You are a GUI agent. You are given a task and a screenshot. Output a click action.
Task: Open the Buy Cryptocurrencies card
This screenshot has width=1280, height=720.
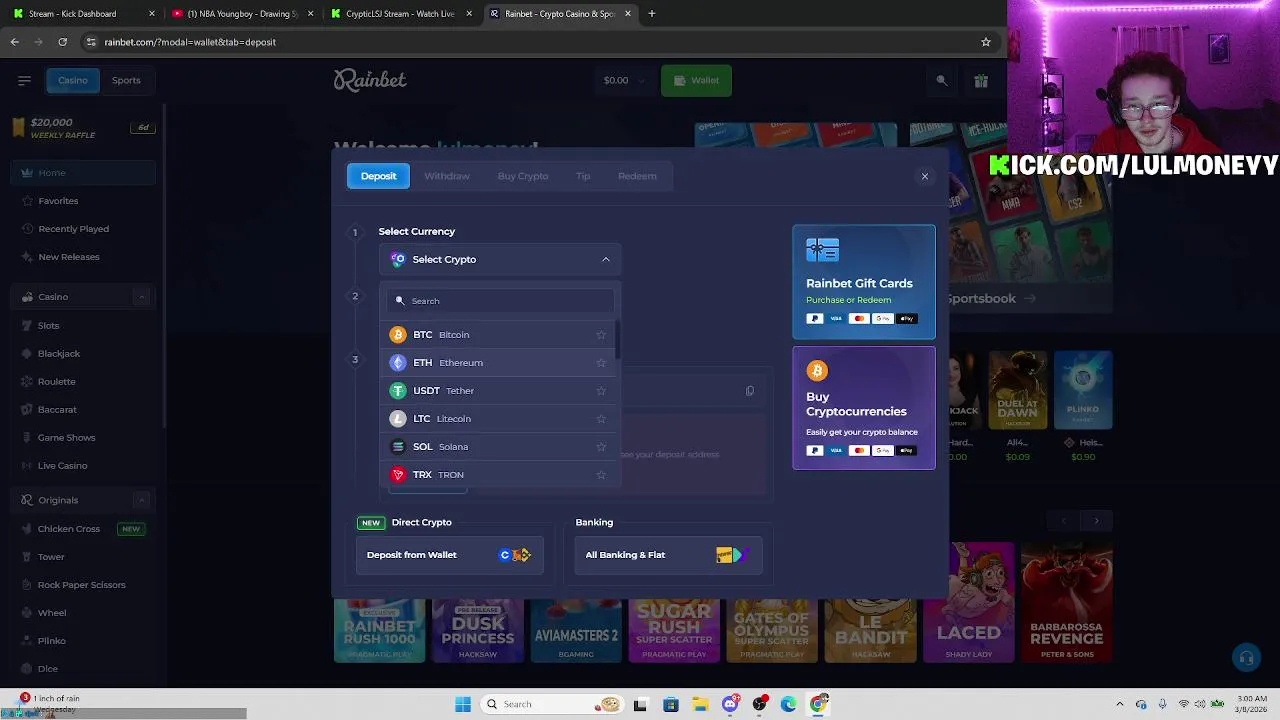click(x=864, y=408)
